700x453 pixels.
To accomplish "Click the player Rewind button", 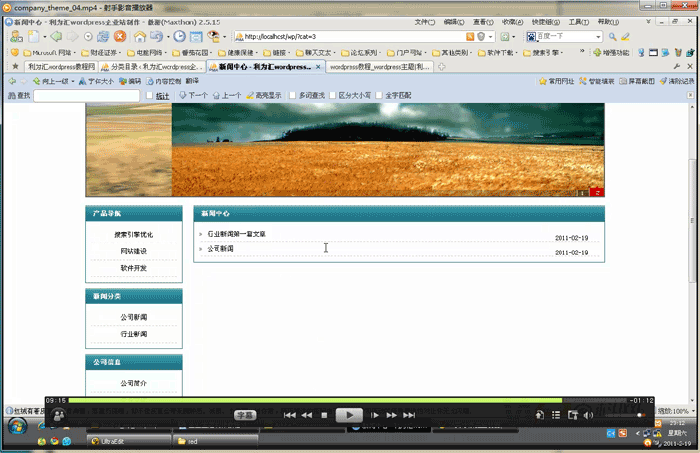I will (307, 416).
